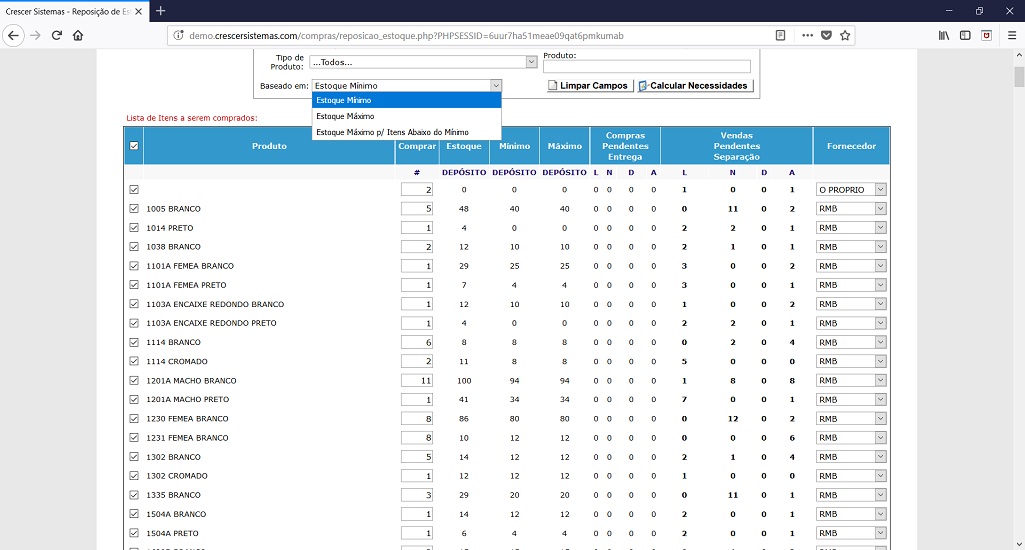Click Lista de Itens a serem comprados label

[192, 118]
